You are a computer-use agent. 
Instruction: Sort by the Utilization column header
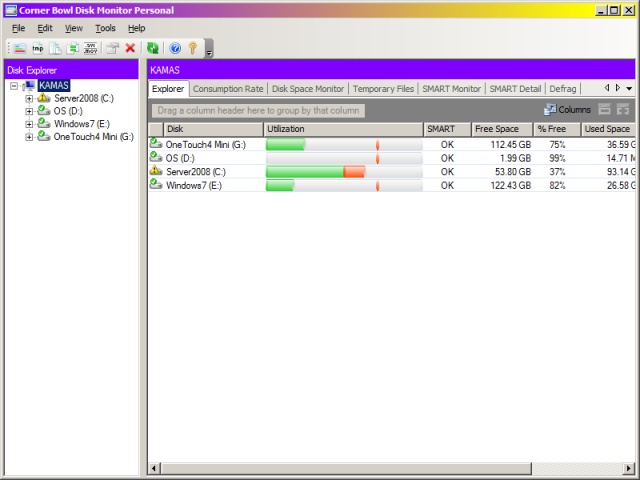(343, 129)
